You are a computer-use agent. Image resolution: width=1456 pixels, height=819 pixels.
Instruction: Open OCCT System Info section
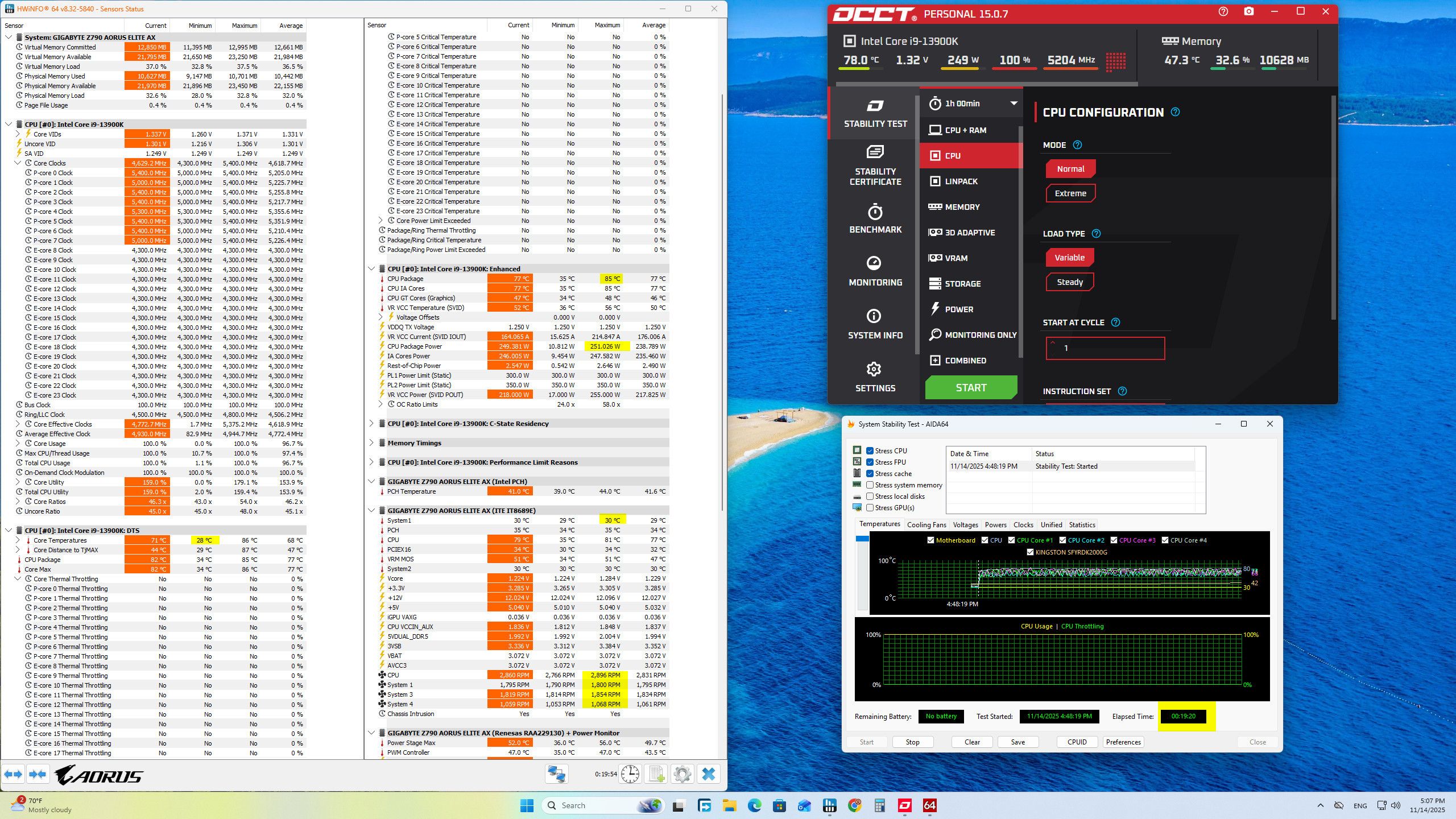(875, 324)
